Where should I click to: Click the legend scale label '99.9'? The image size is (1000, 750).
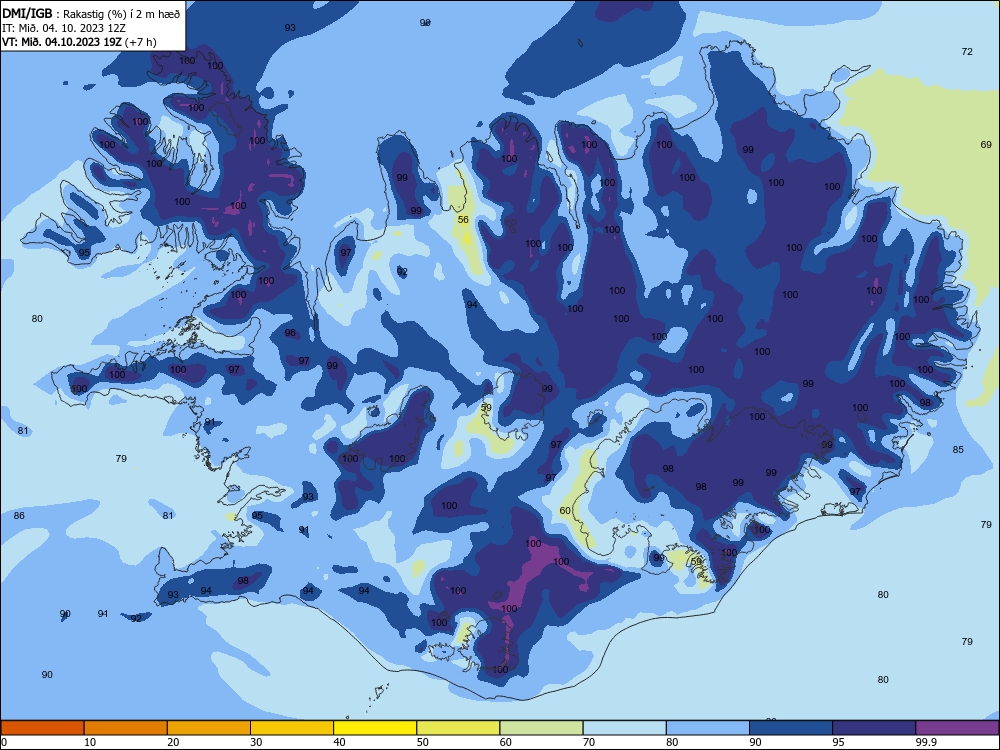(926, 742)
